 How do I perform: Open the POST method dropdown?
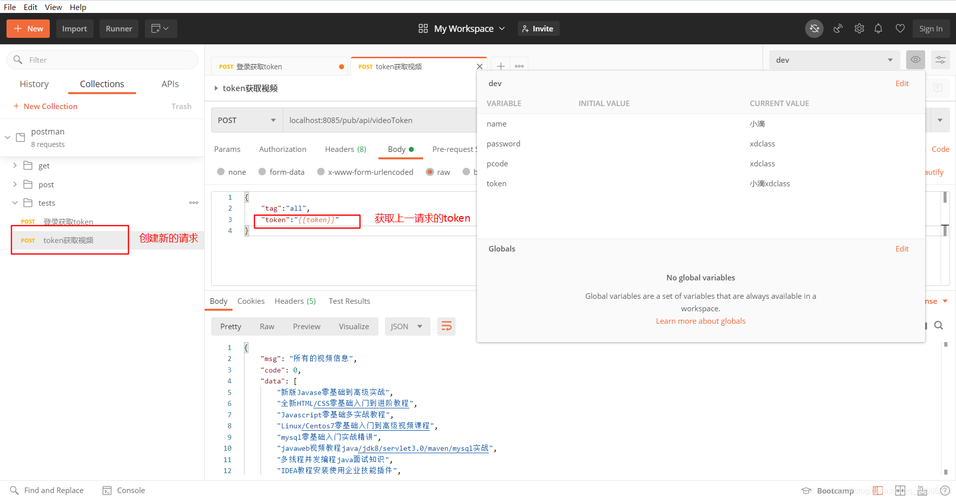point(247,120)
